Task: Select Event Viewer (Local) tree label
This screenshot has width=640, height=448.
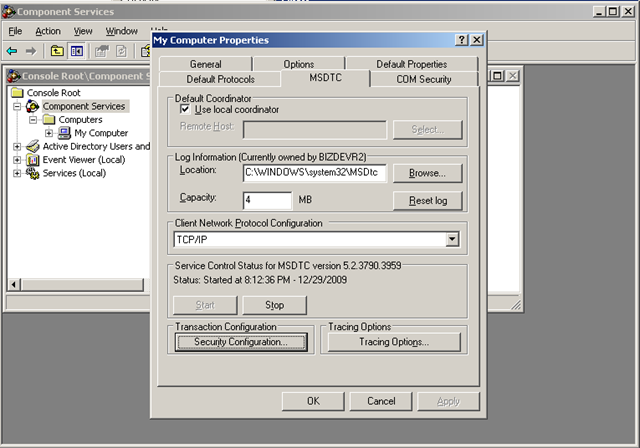Action: [x=84, y=160]
